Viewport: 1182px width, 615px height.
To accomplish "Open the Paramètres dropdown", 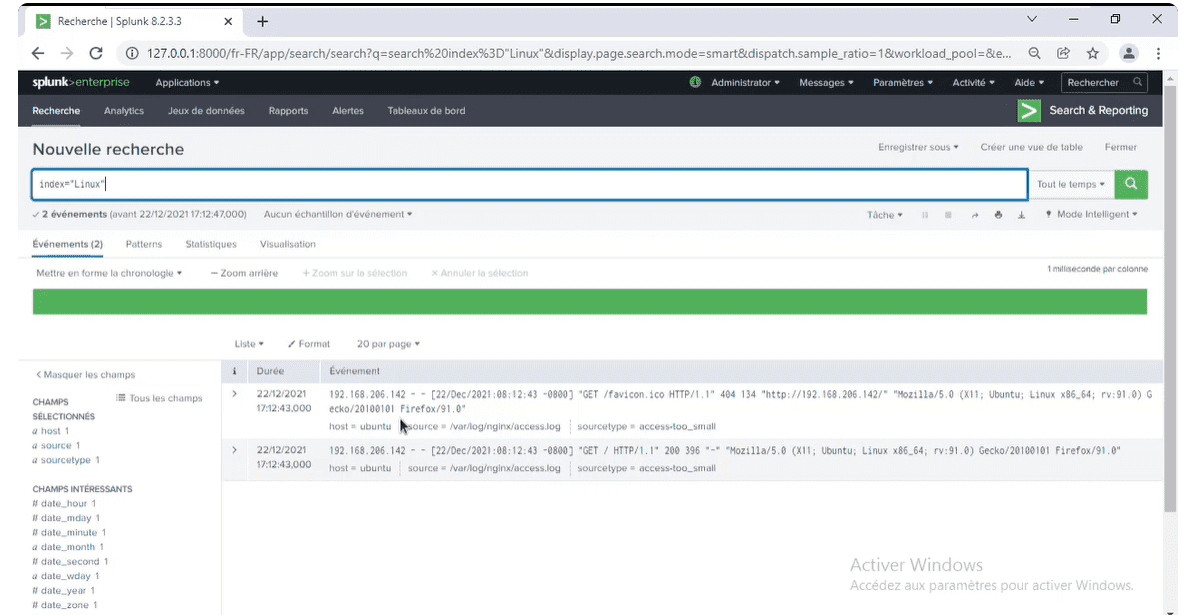I will (902, 82).
